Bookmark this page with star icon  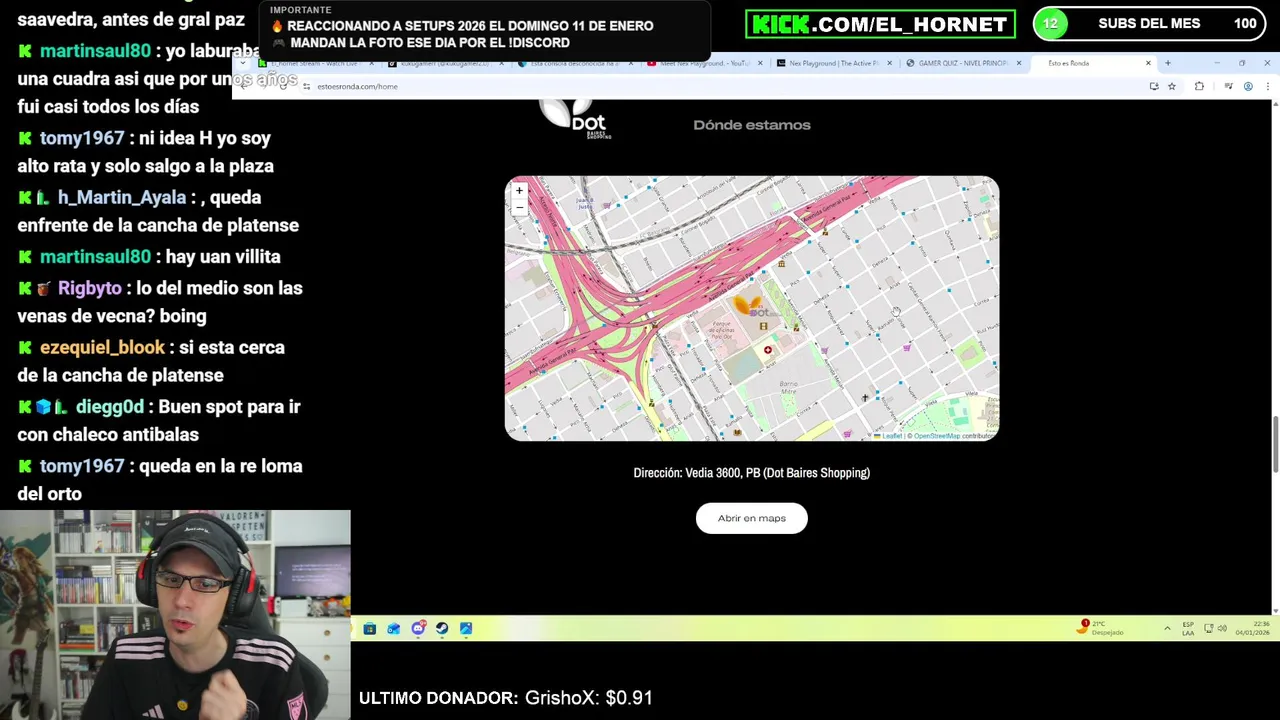pos(1172,87)
